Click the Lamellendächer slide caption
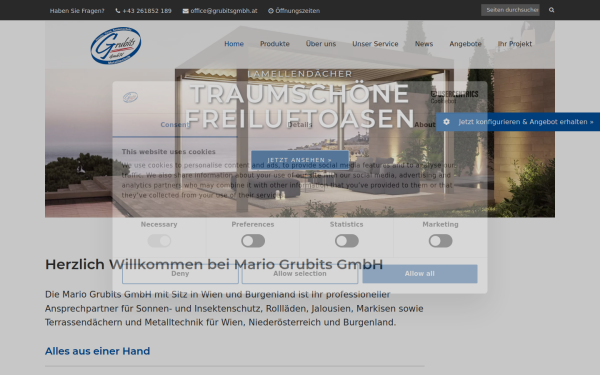Viewport: 600px width, 375px height. coord(300,74)
